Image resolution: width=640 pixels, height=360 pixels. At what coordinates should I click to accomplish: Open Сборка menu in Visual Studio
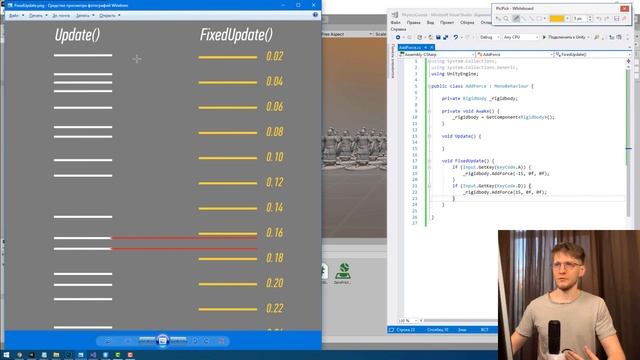(x=467, y=22)
